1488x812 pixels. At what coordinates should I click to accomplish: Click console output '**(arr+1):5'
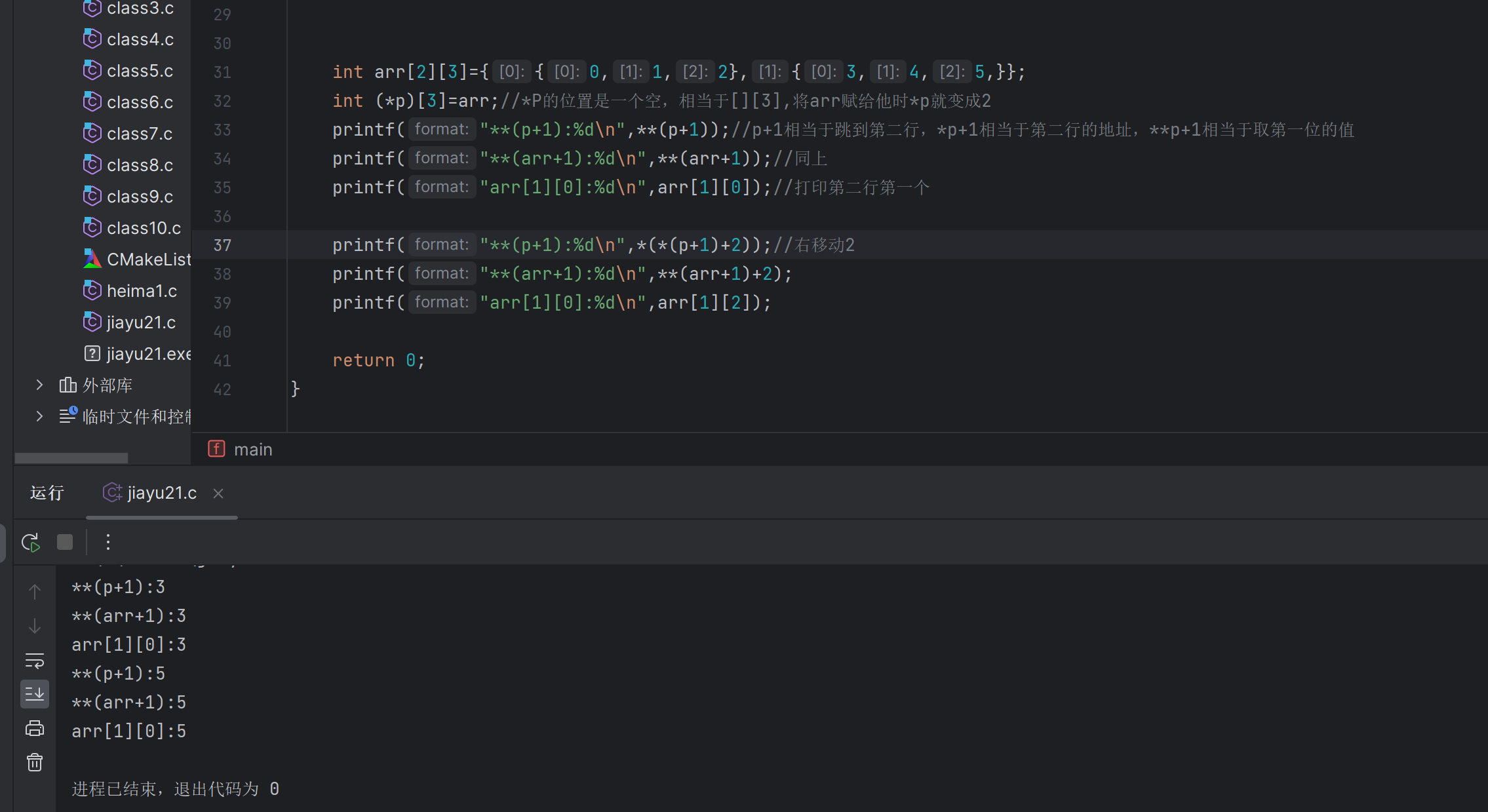(128, 703)
